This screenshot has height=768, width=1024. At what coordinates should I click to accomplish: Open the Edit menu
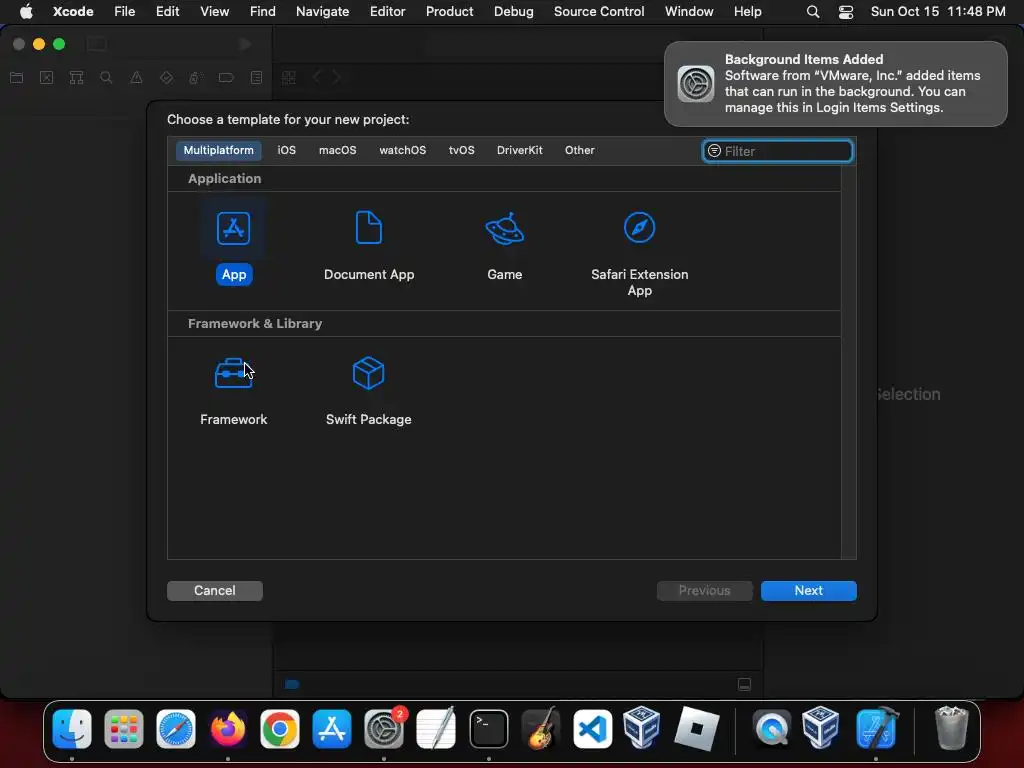click(x=167, y=11)
